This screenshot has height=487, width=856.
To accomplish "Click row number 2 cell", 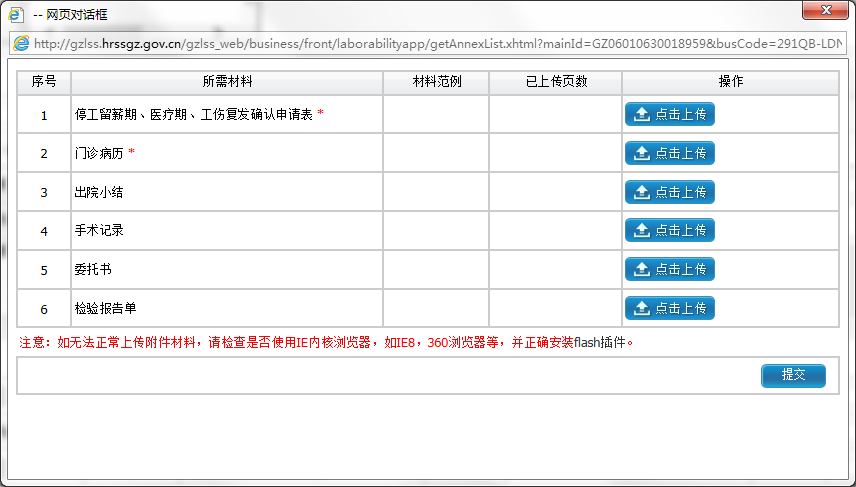I will [44, 153].
